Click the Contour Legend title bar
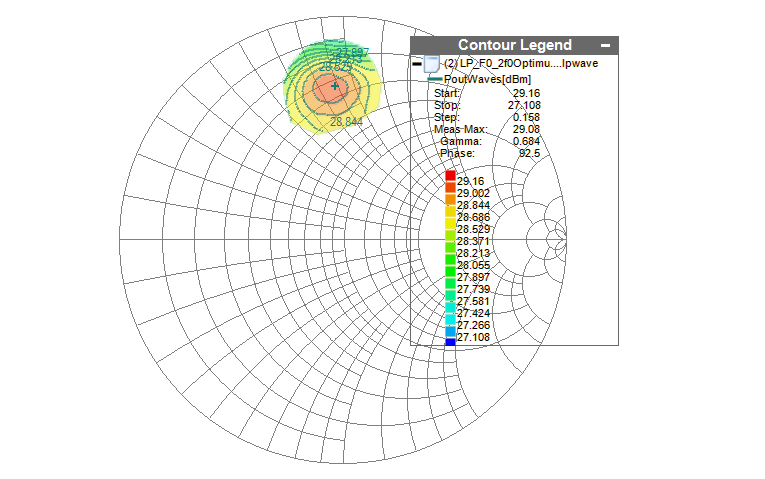The image size is (765, 479). coord(514,45)
